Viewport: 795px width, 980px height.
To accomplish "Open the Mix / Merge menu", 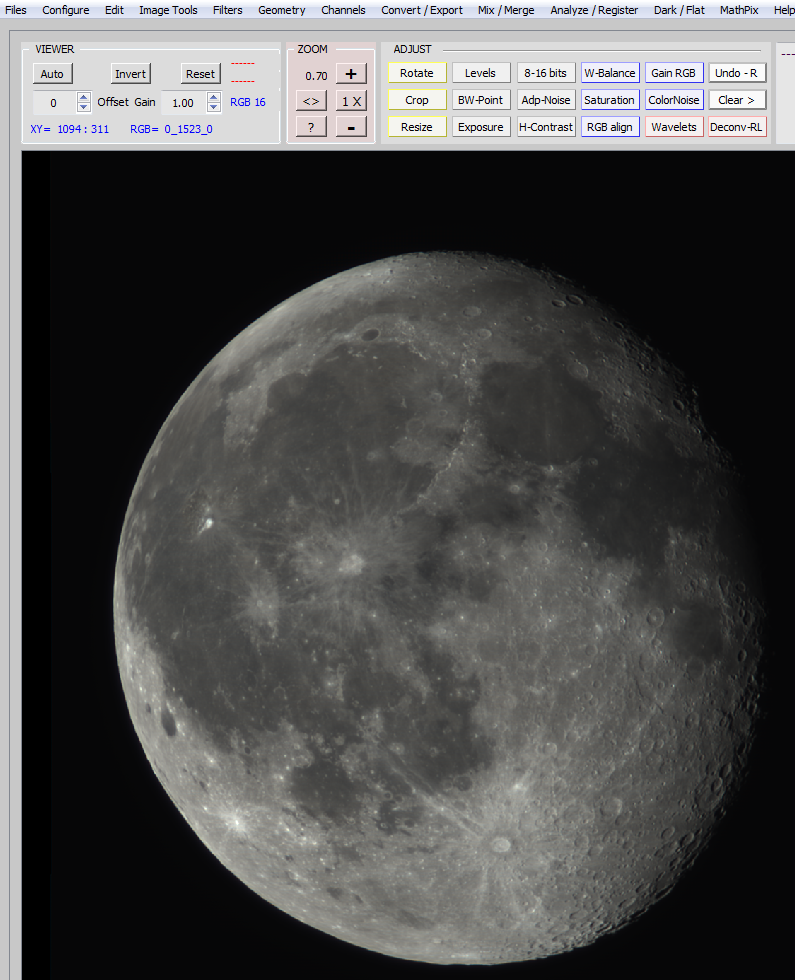I will coord(506,10).
